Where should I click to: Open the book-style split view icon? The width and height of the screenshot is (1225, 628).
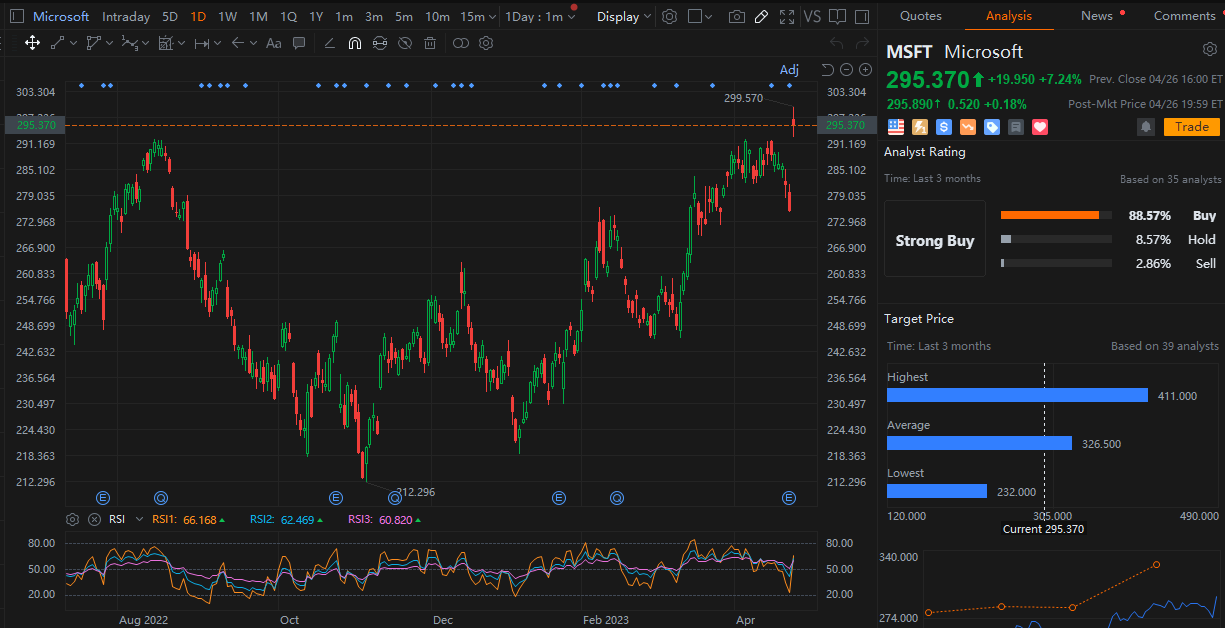tap(837, 17)
